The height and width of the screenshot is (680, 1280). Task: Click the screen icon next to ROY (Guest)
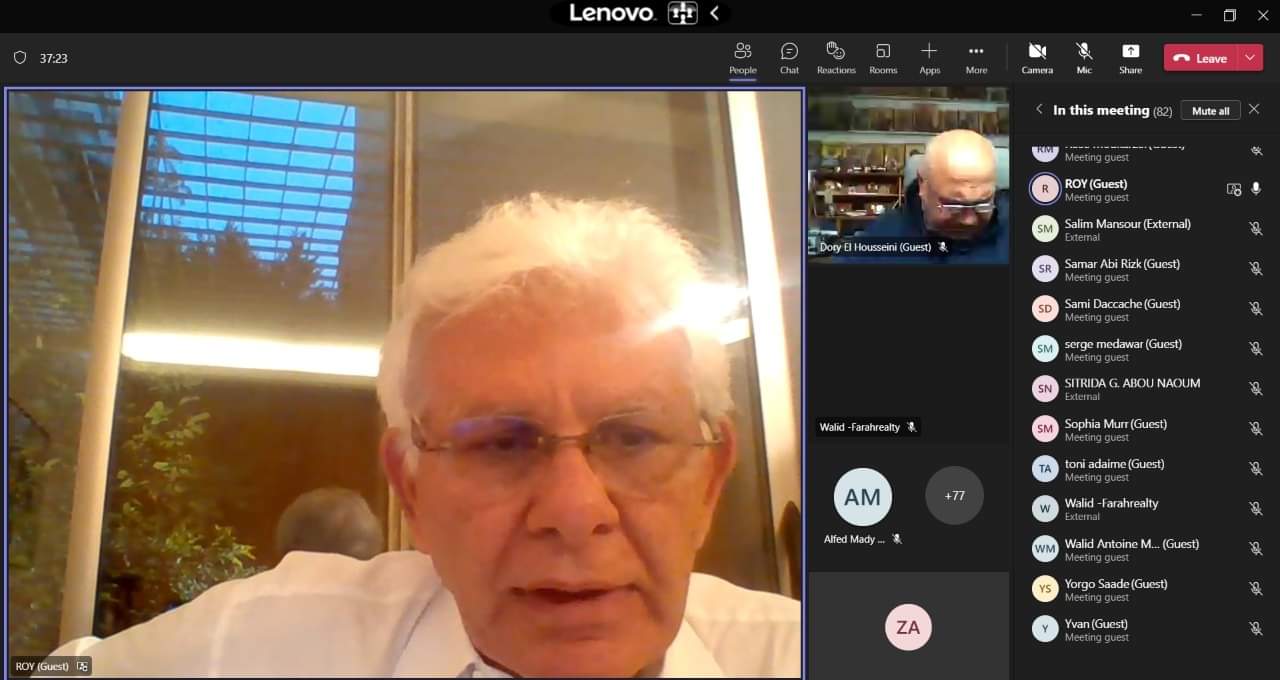coord(1233,189)
